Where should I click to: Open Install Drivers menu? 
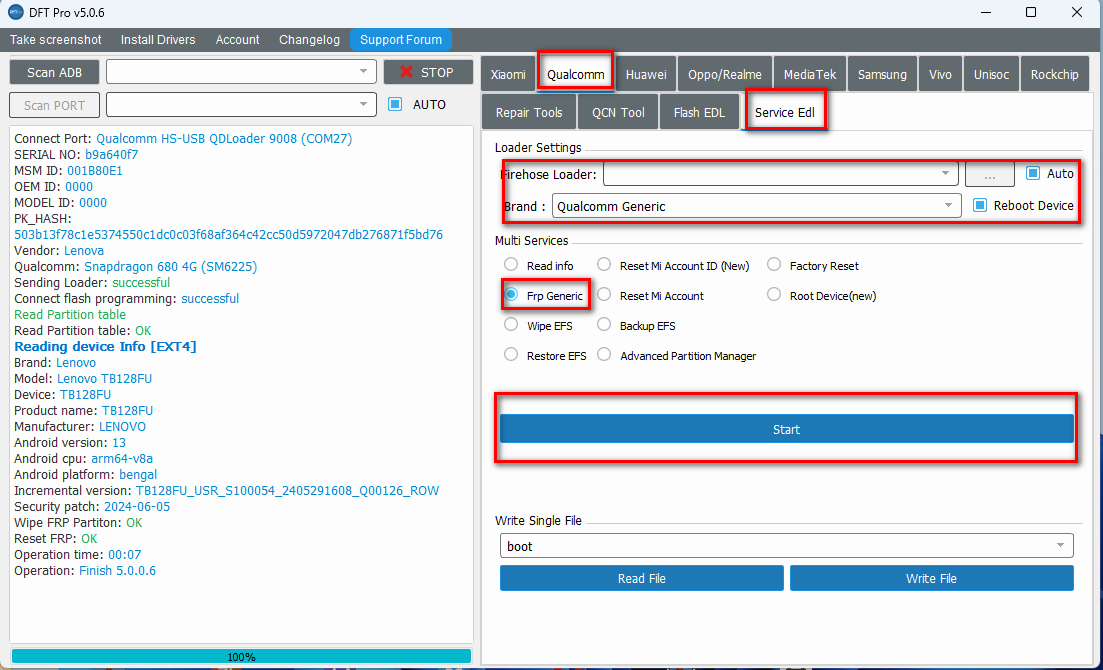tap(158, 39)
